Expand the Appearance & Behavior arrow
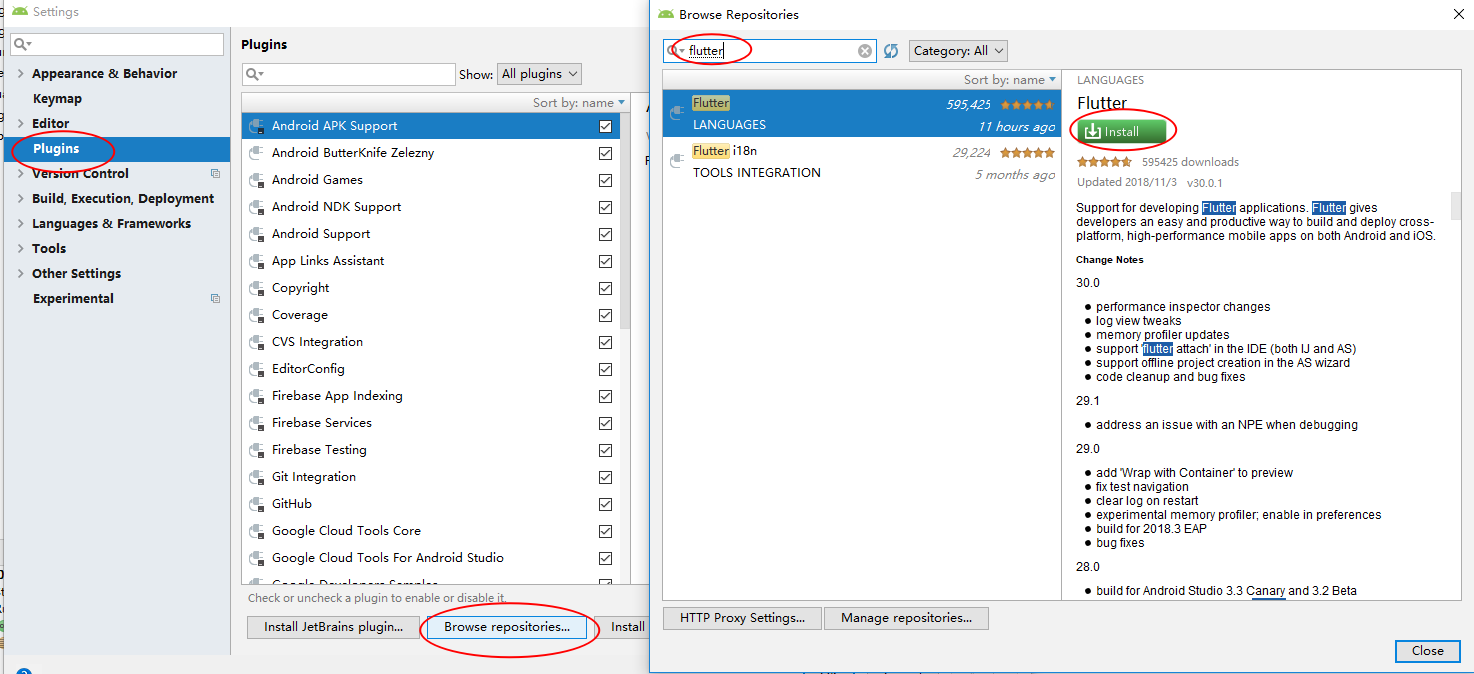This screenshot has height=674, width=1474. pyautogui.click(x=21, y=74)
